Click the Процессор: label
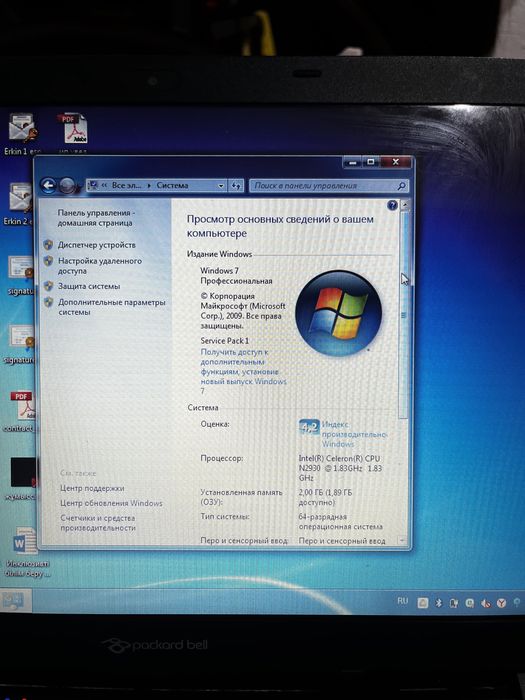The image size is (525, 700). (x=222, y=458)
